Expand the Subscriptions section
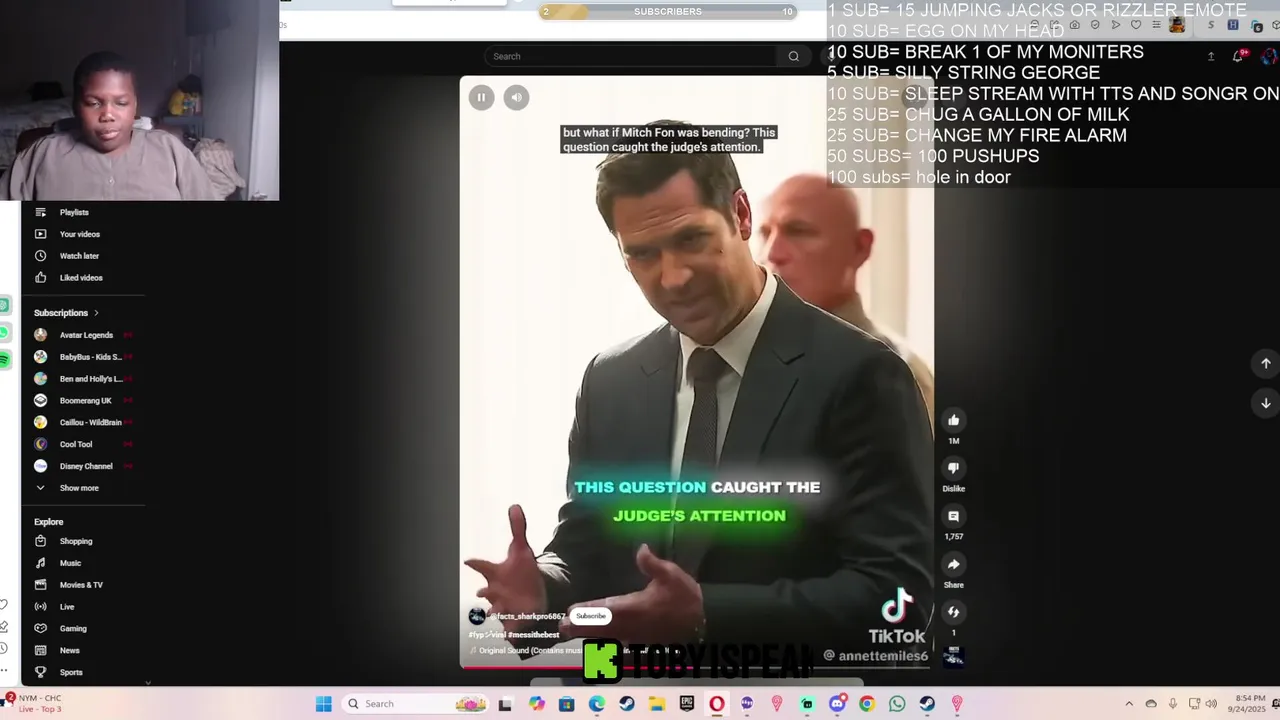This screenshot has width=1280, height=720. tap(66, 313)
